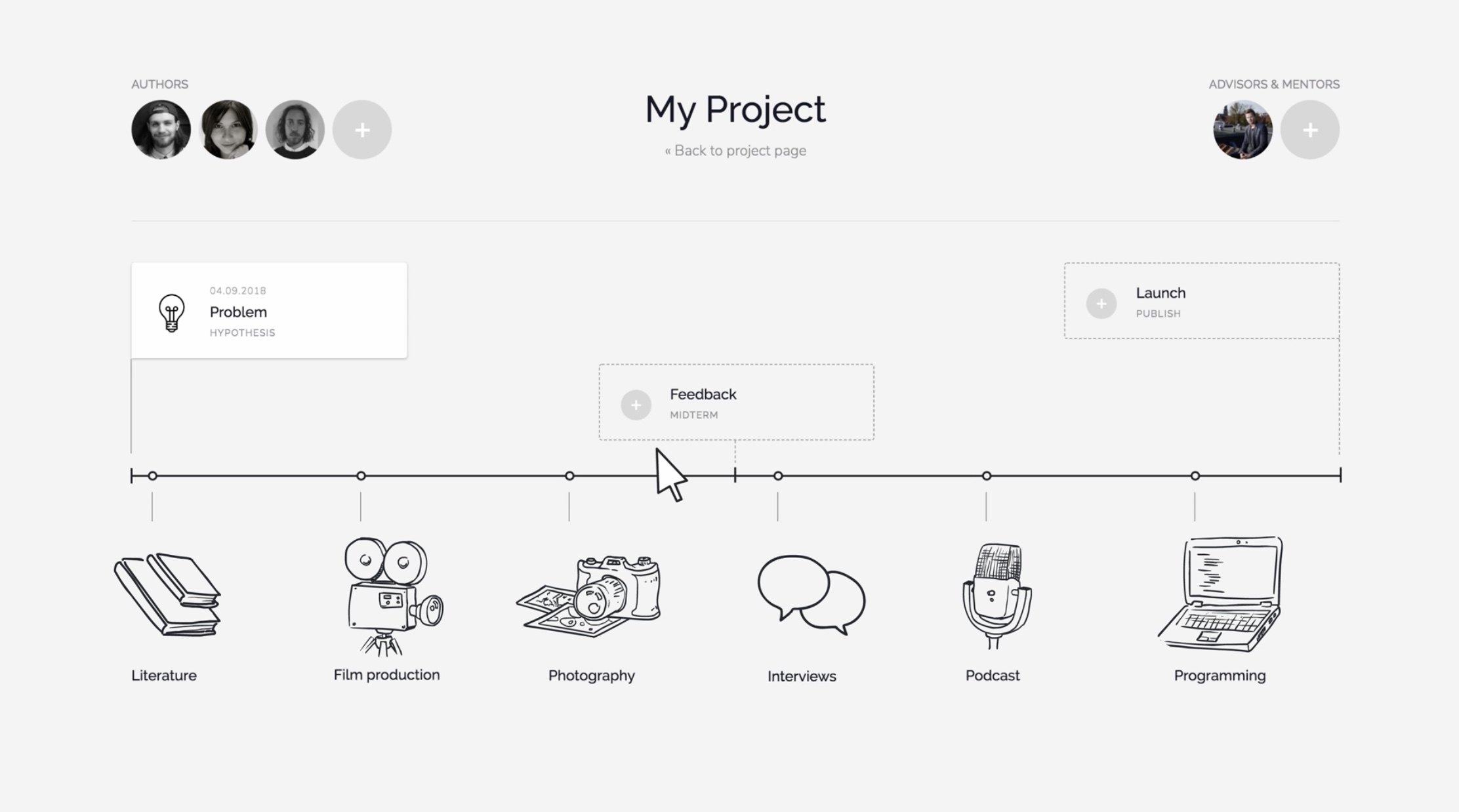This screenshot has width=1459, height=812.
Task: Add a new author with plus button
Action: [362, 130]
